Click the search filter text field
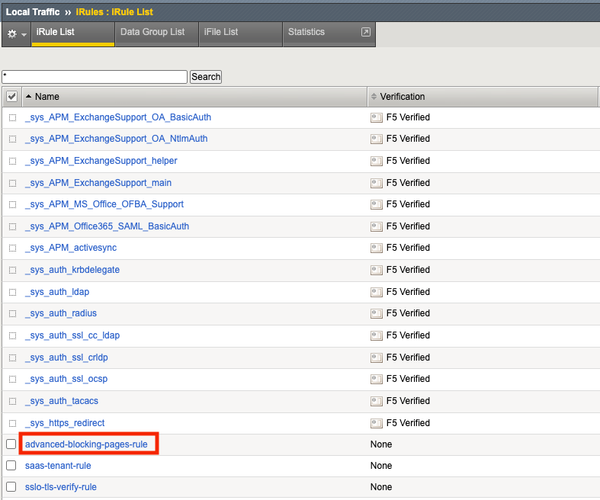600x500 pixels. [x=95, y=76]
